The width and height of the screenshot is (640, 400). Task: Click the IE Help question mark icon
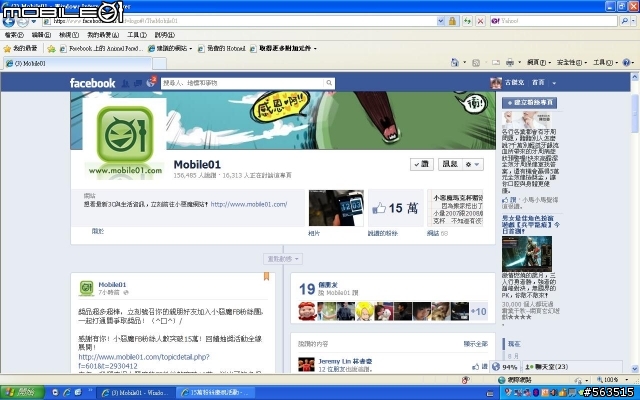pyautogui.click(x=626, y=62)
